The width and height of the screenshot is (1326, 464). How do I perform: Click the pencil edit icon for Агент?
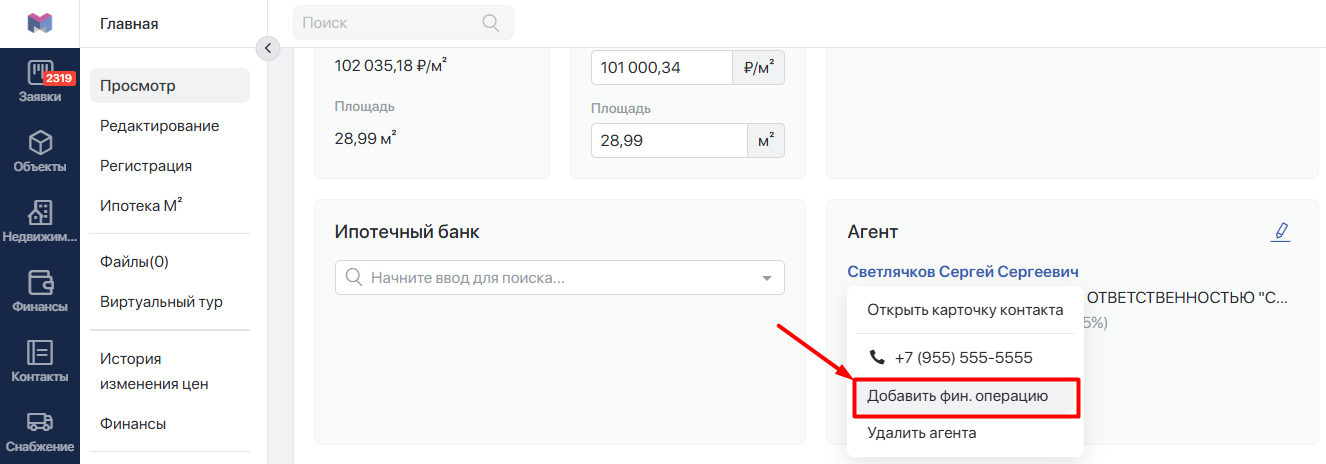[1280, 232]
